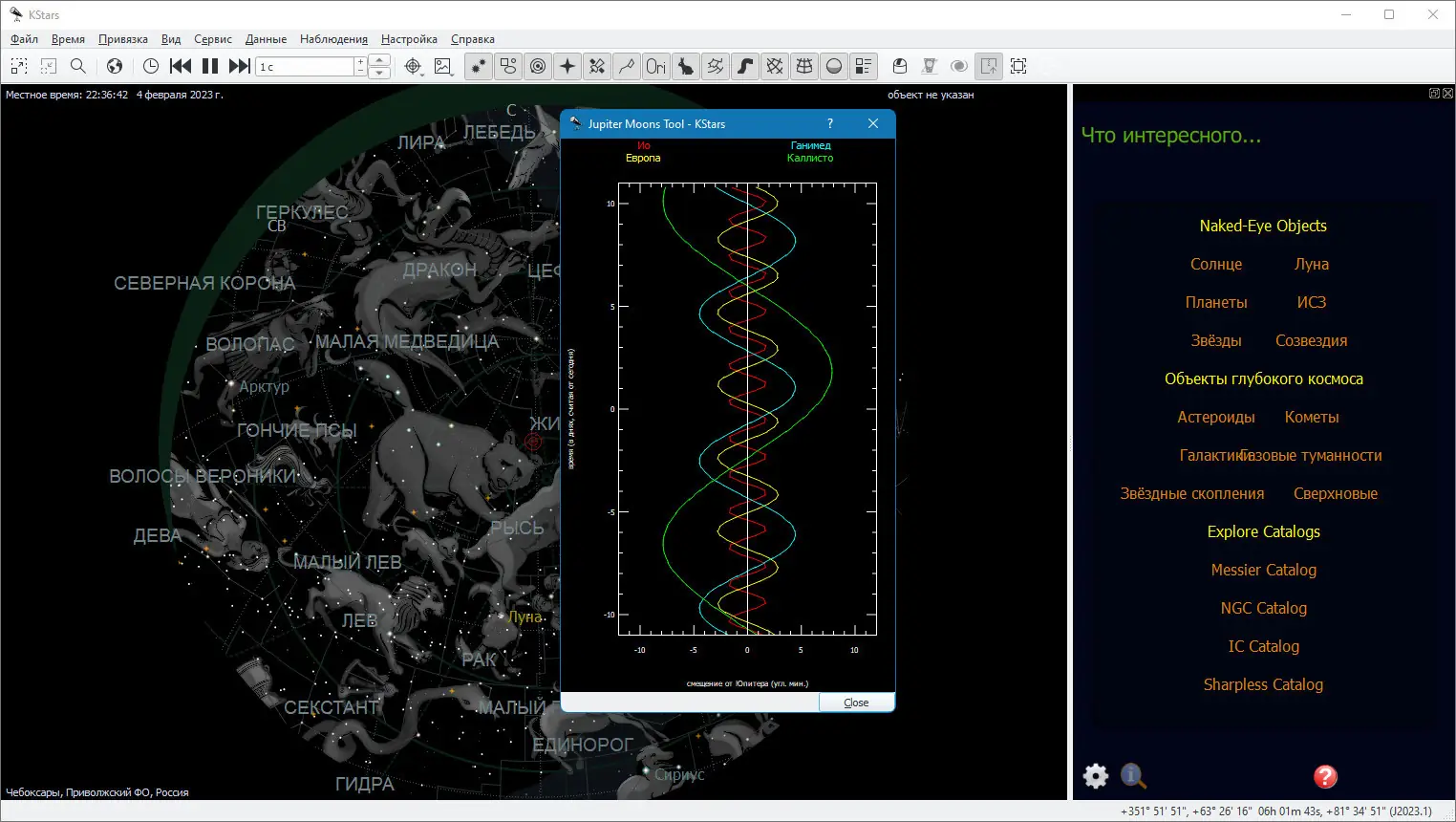Open the Messier Catalog link

(1263, 570)
